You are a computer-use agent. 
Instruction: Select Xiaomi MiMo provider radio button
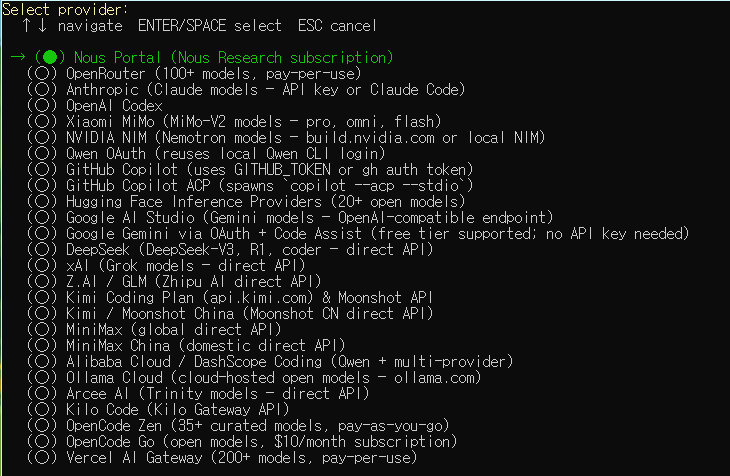[42, 122]
